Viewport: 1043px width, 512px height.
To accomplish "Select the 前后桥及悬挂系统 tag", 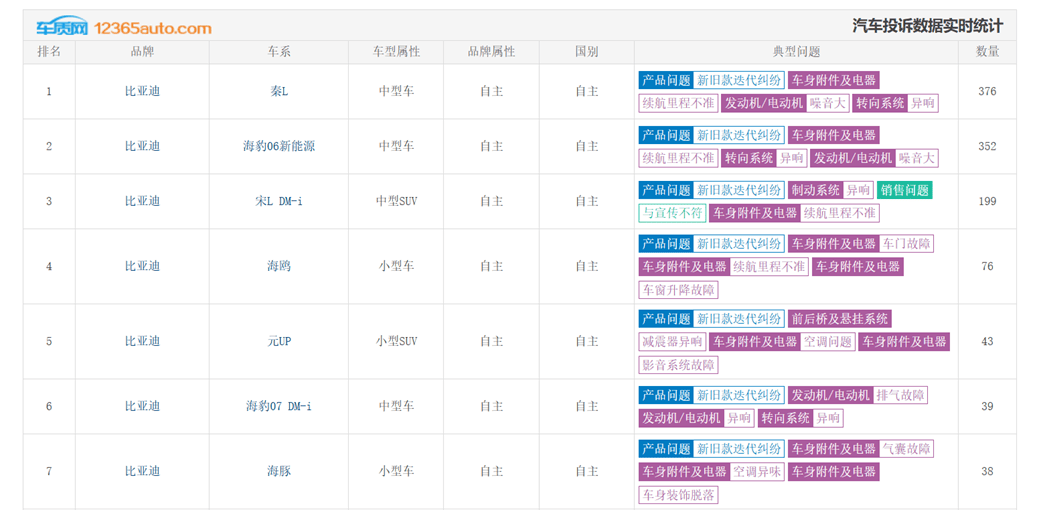I will (839, 319).
